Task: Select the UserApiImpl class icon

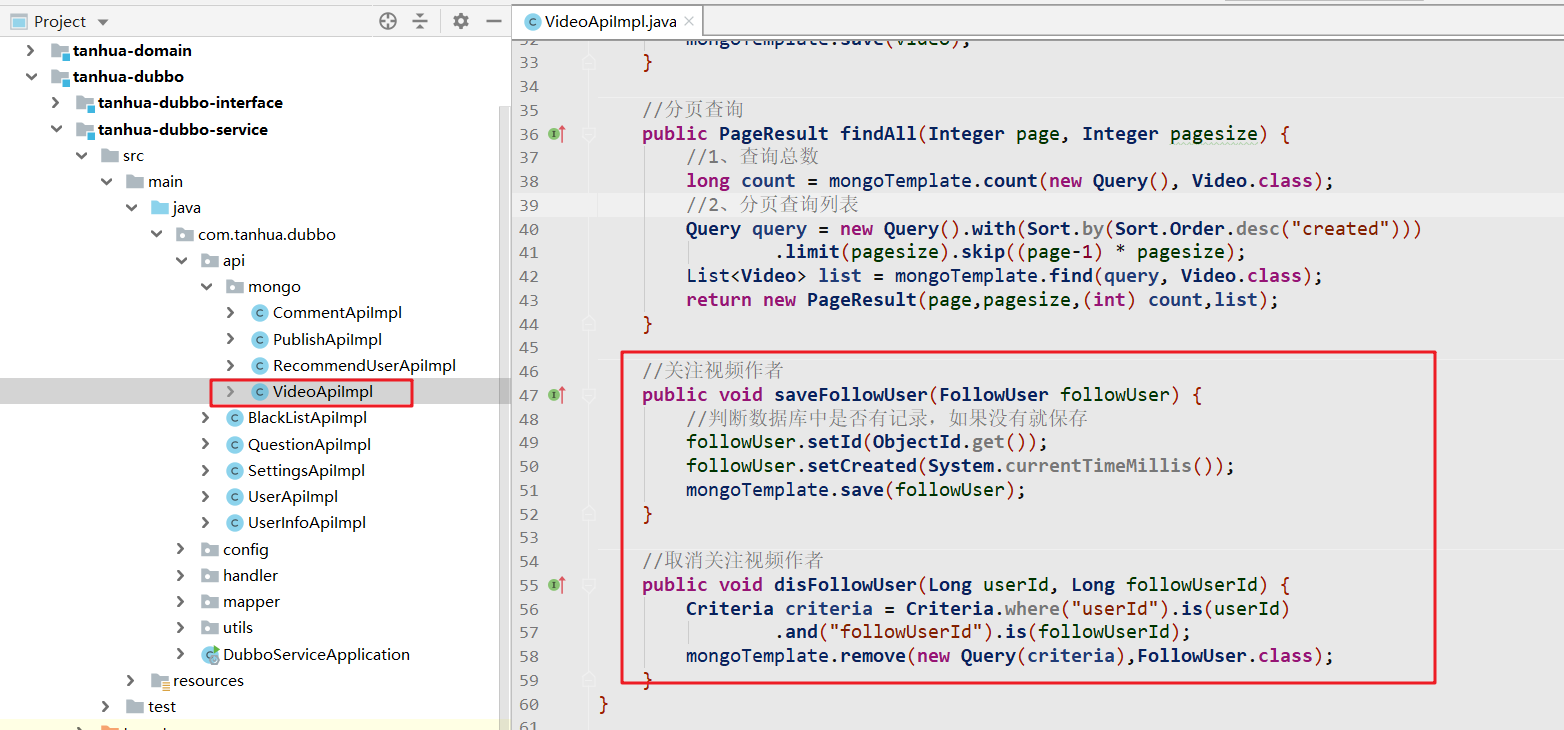Action: (x=235, y=496)
